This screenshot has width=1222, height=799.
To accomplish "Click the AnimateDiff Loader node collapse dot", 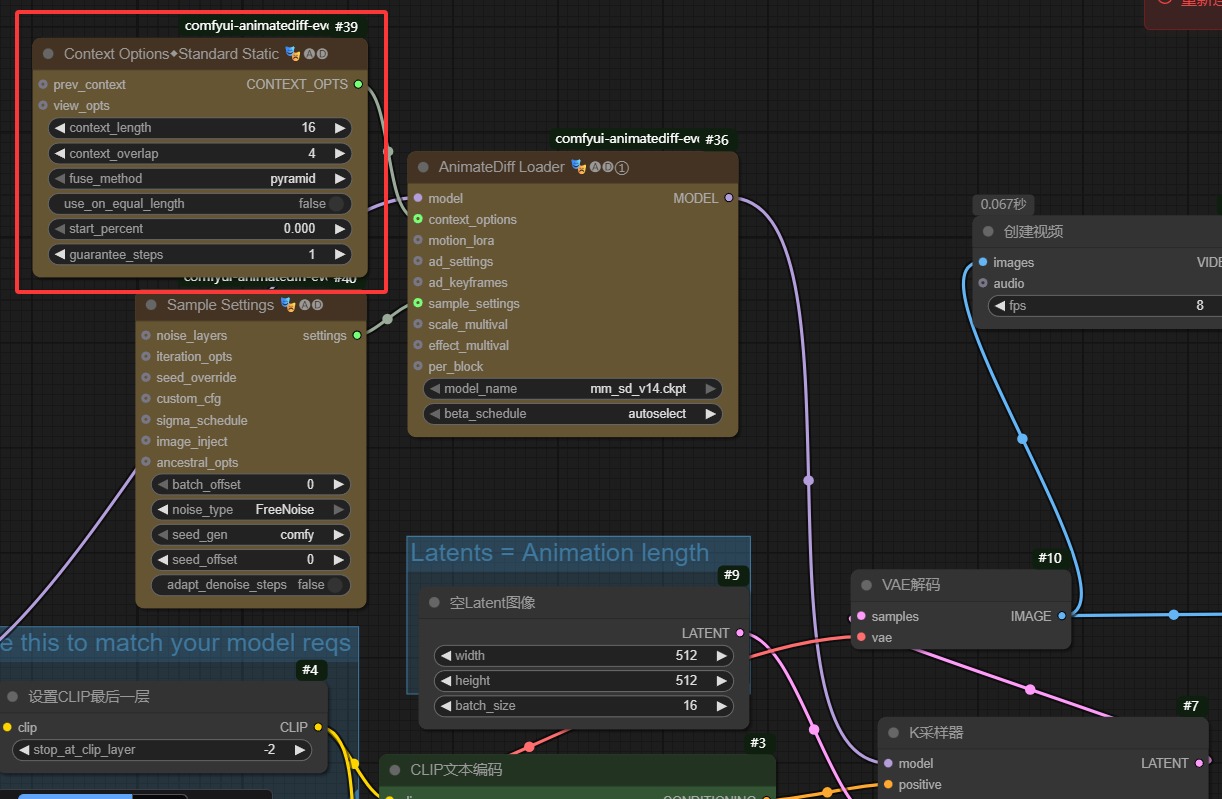I will 423,167.
